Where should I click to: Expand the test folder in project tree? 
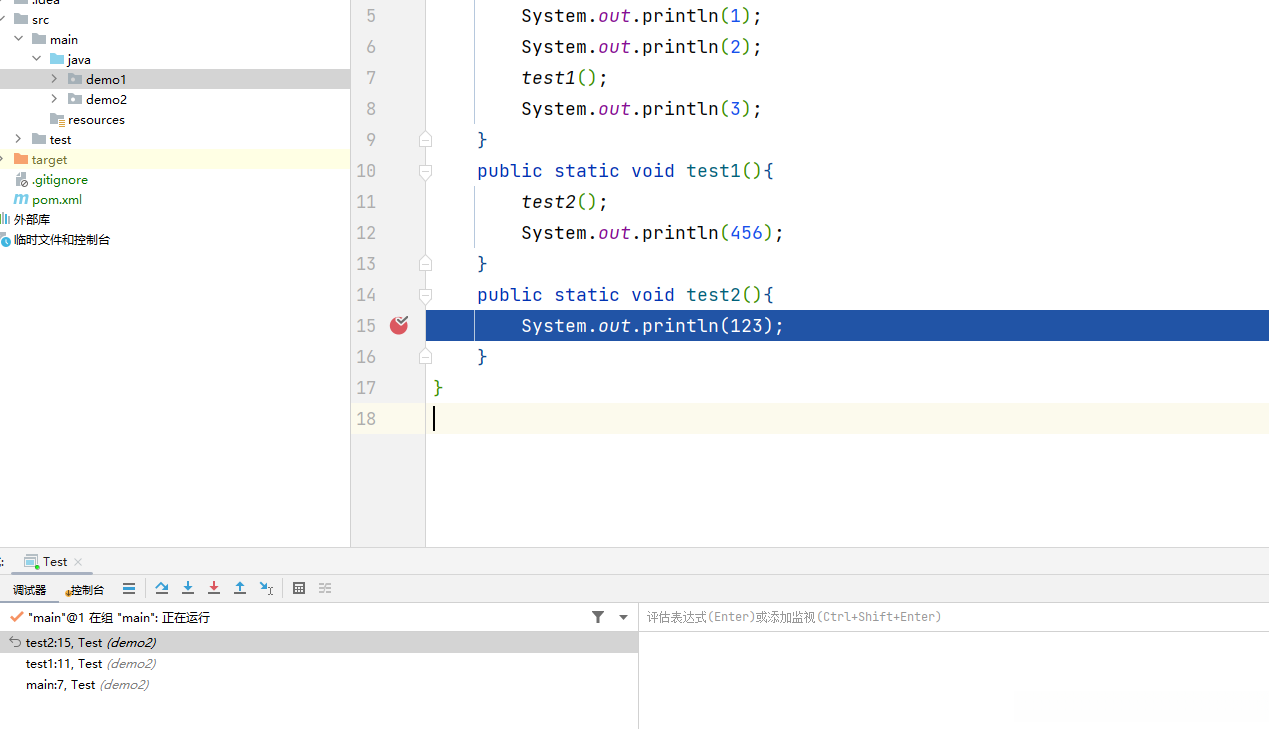18,139
